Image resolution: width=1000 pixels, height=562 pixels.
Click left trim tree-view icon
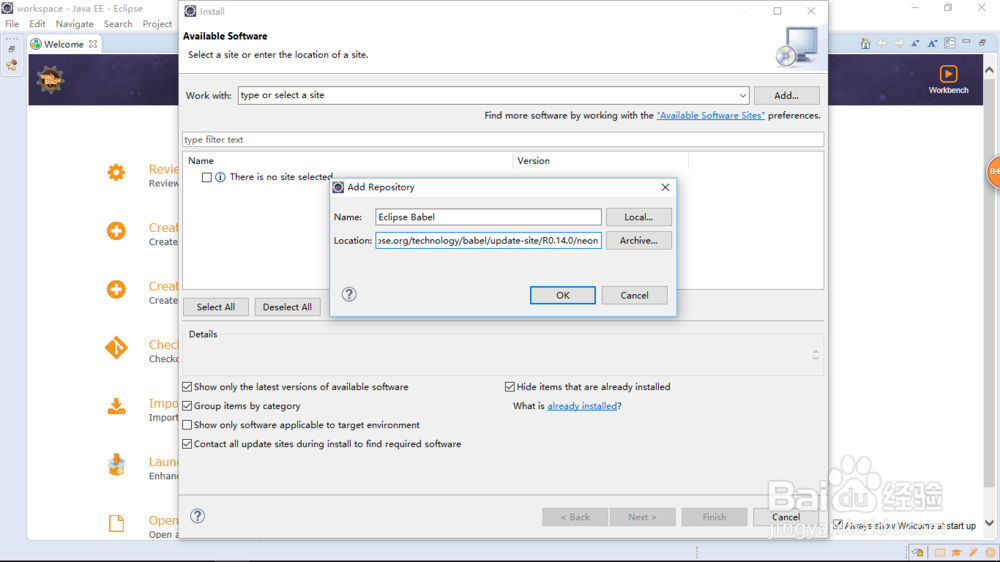point(11,65)
